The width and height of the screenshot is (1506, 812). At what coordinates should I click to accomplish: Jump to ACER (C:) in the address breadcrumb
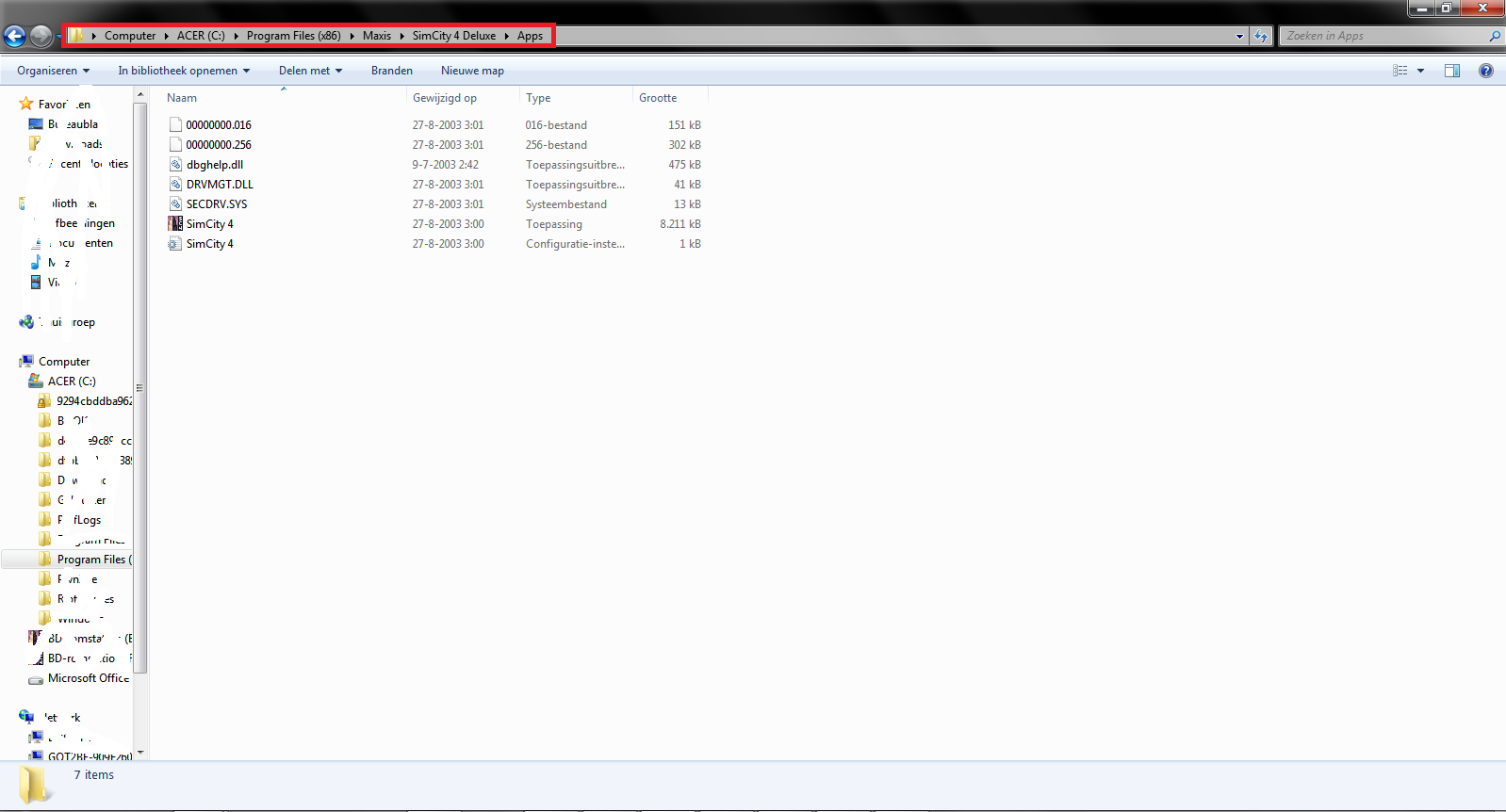(x=201, y=36)
